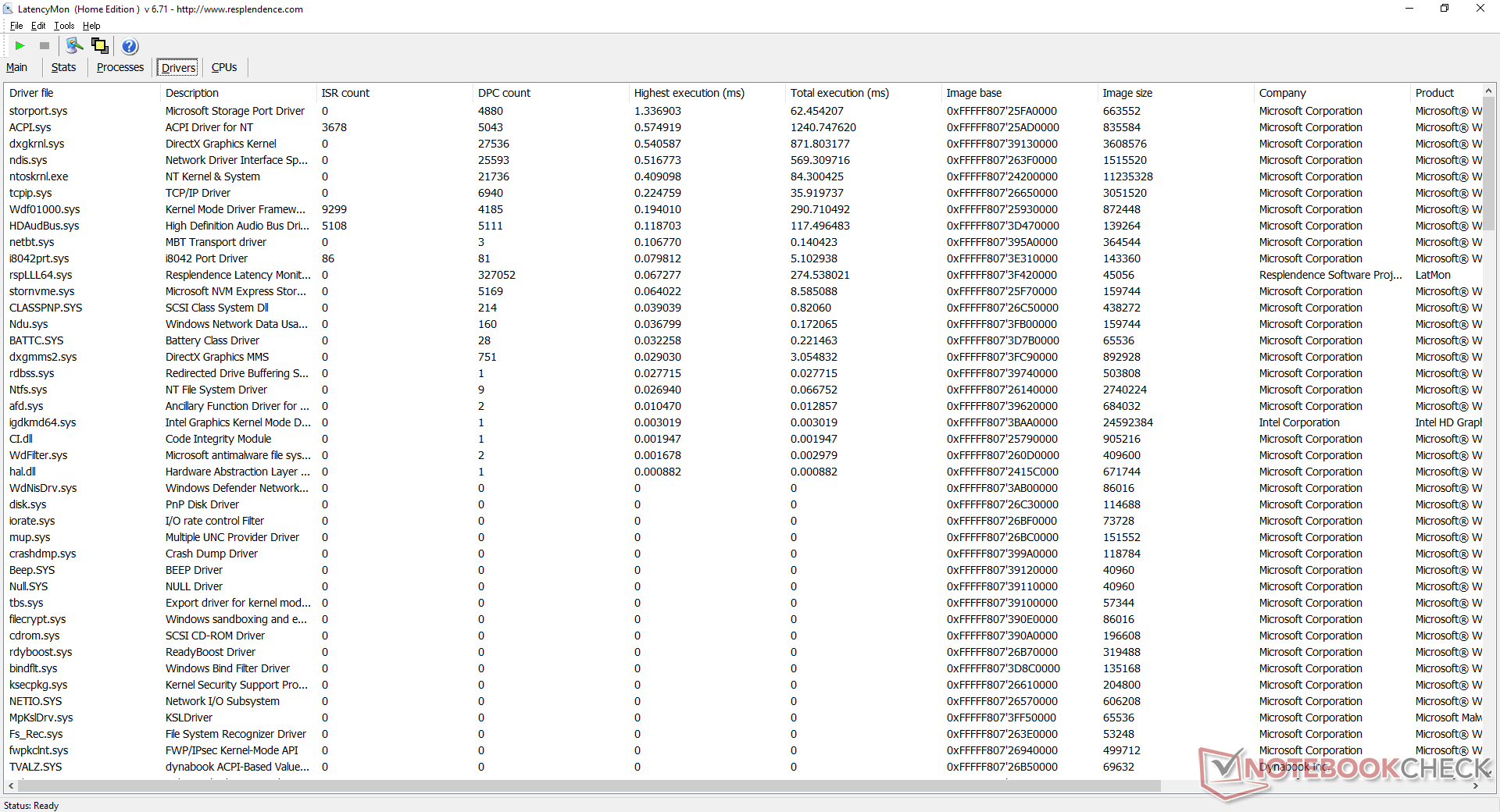The width and height of the screenshot is (1500, 812).
Task: Switch to the Stats tab
Action: 63,67
